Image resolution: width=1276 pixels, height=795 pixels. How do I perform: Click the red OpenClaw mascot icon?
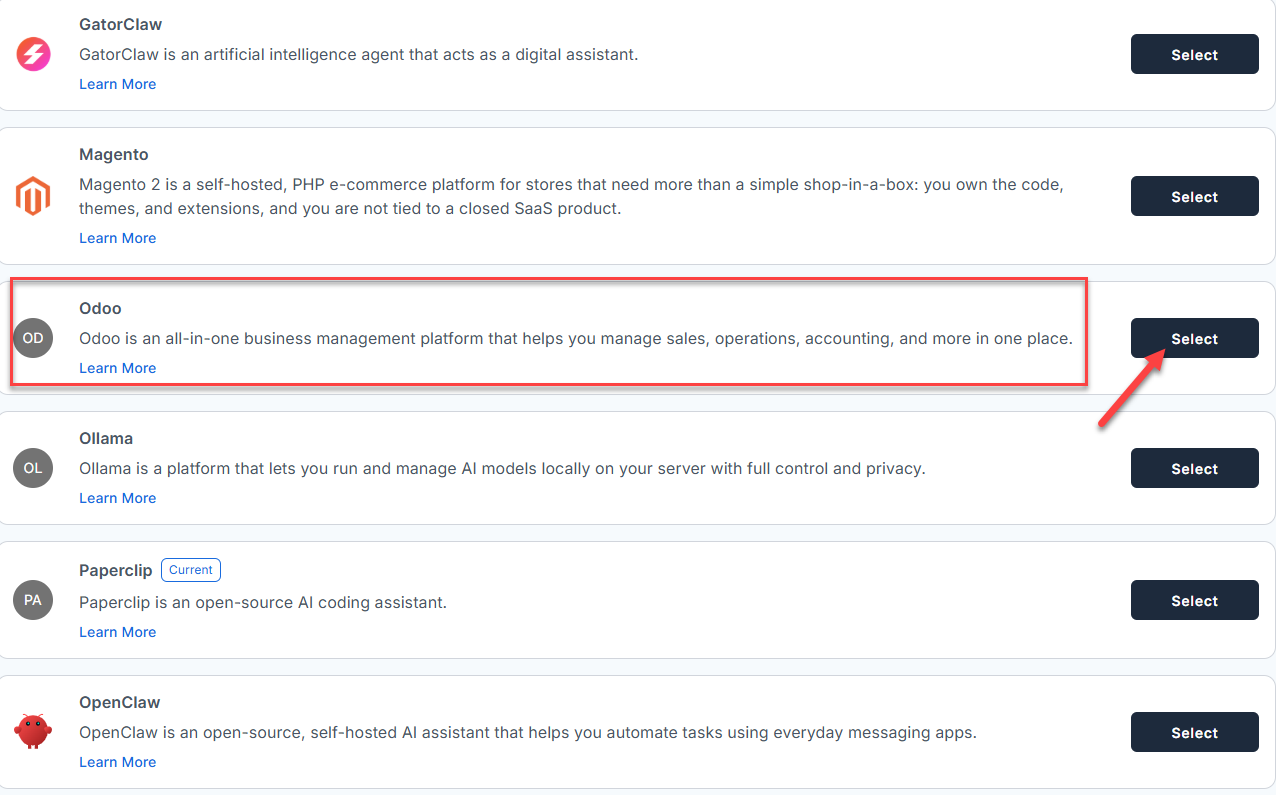pos(32,731)
